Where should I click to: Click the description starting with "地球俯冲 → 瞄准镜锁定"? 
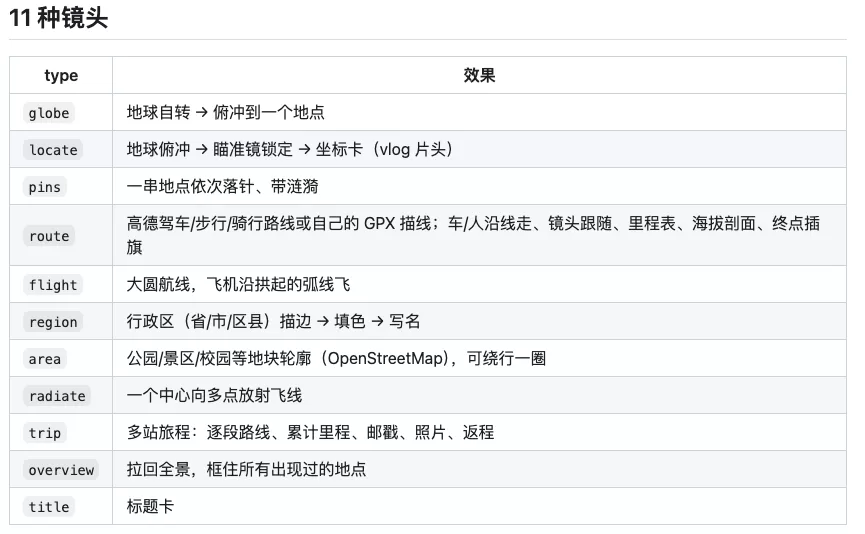290,149
